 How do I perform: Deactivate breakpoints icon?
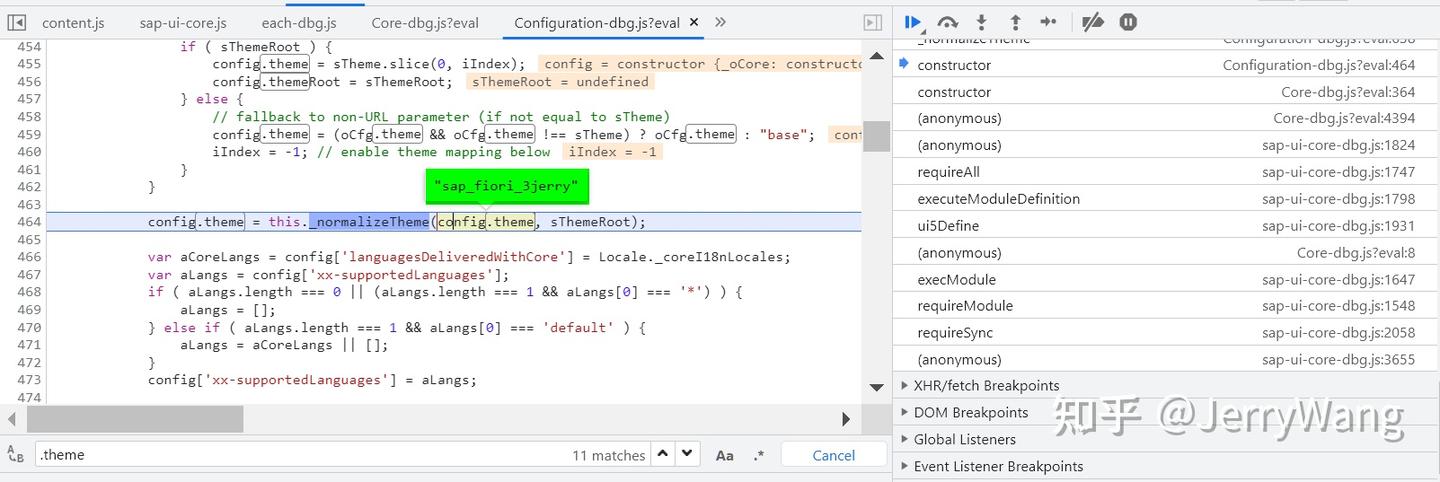click(1093, 21)
